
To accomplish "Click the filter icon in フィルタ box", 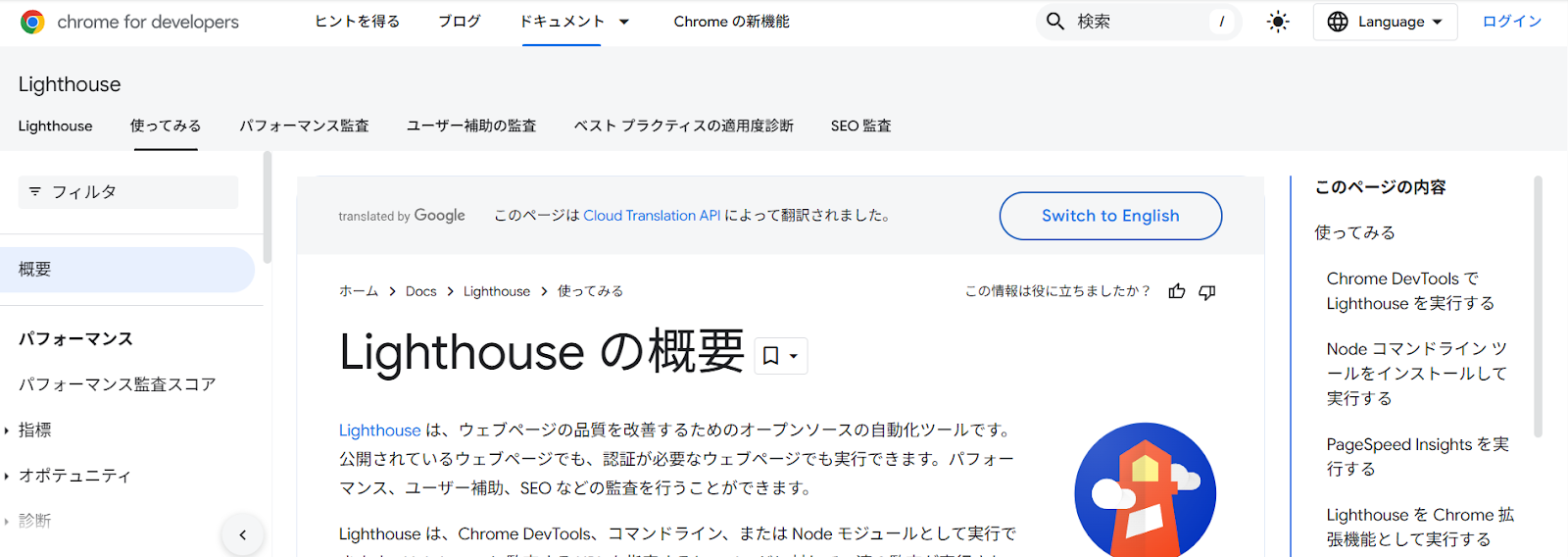I will [x=35, y=192].
